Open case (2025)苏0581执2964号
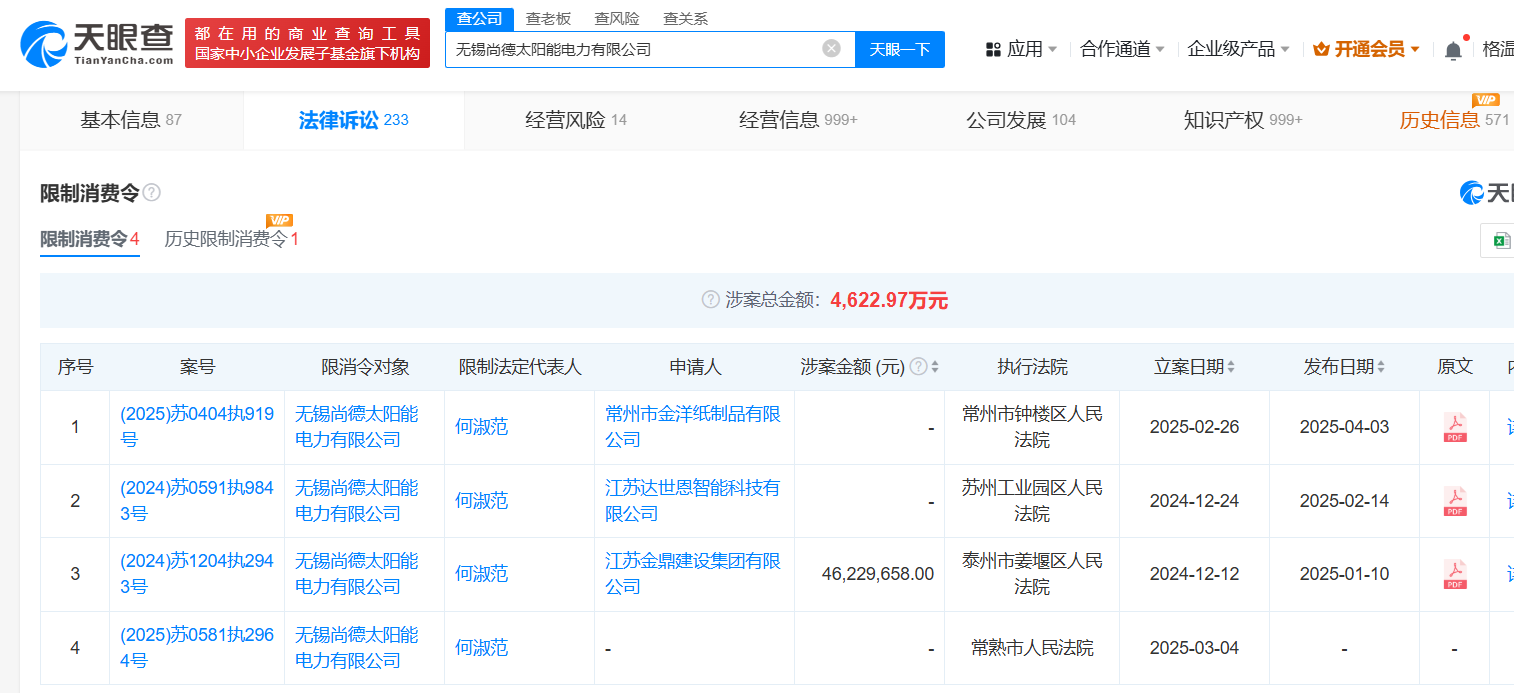 (x=197, y=648)
